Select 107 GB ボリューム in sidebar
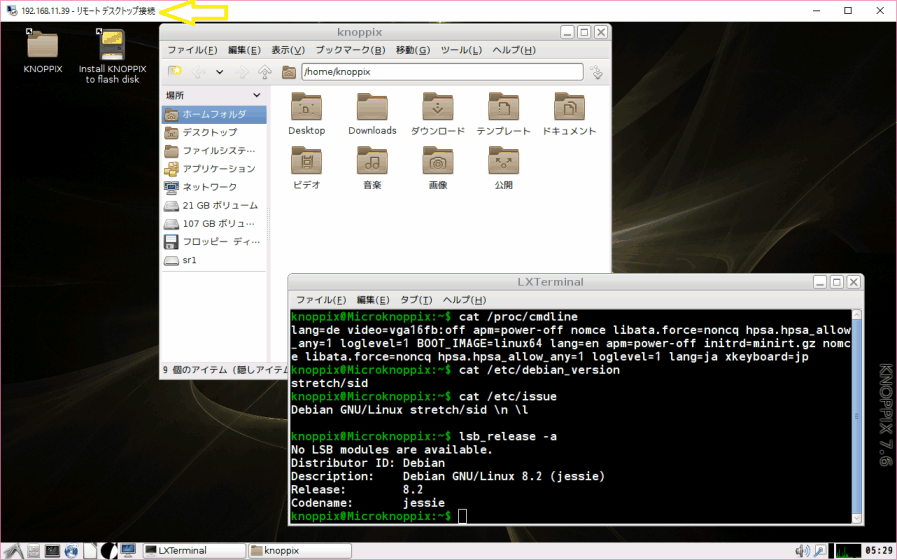This screenshot has width=897, height=560. tap(214, 224)
